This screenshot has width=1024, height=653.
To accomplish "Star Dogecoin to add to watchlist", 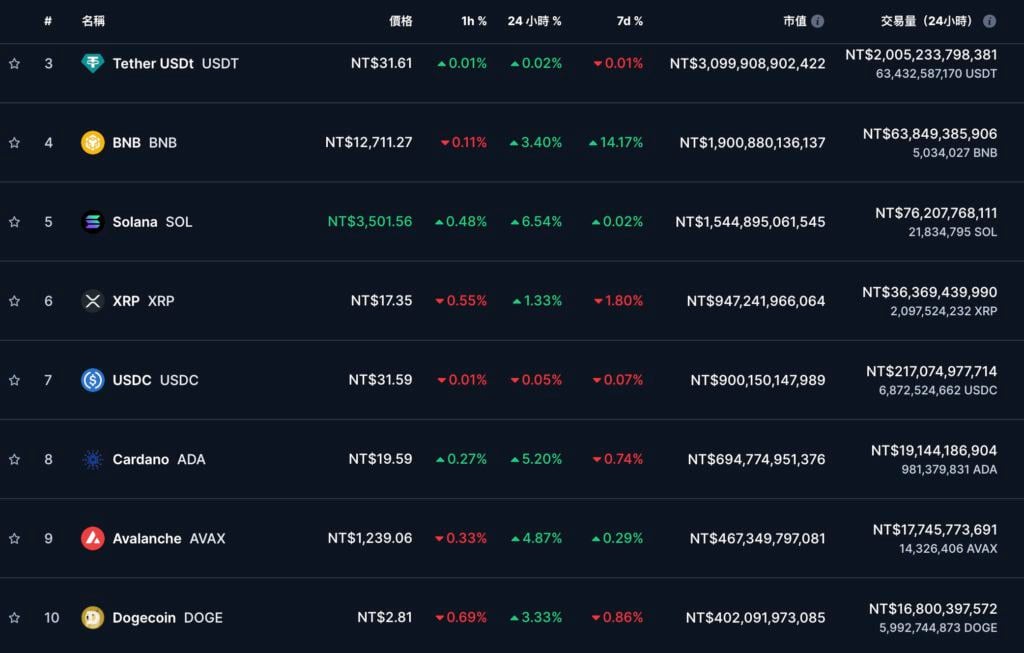I will coord(14,617).
